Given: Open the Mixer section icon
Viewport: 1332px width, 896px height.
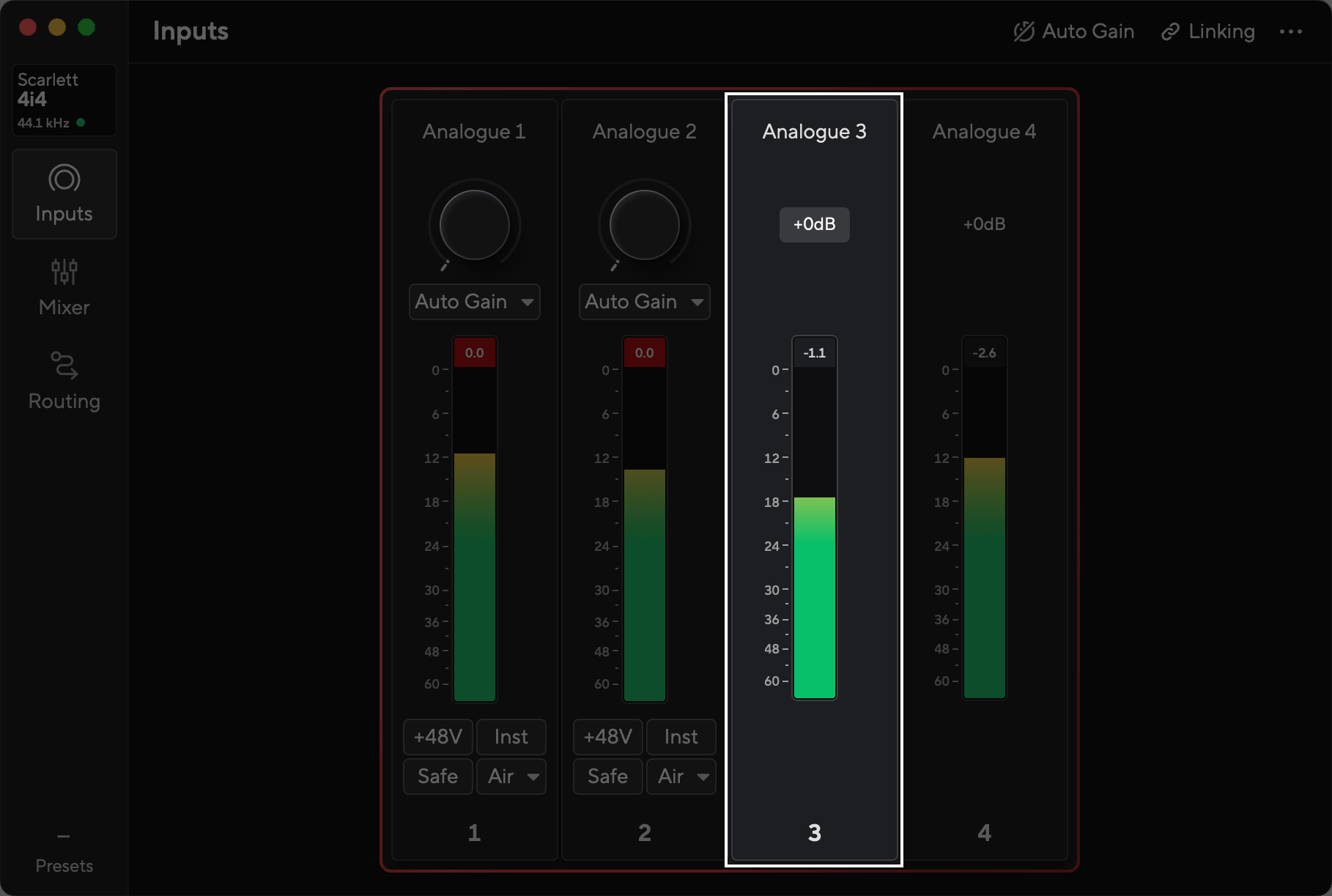Looking at the screenshot, I should (64, 272).
